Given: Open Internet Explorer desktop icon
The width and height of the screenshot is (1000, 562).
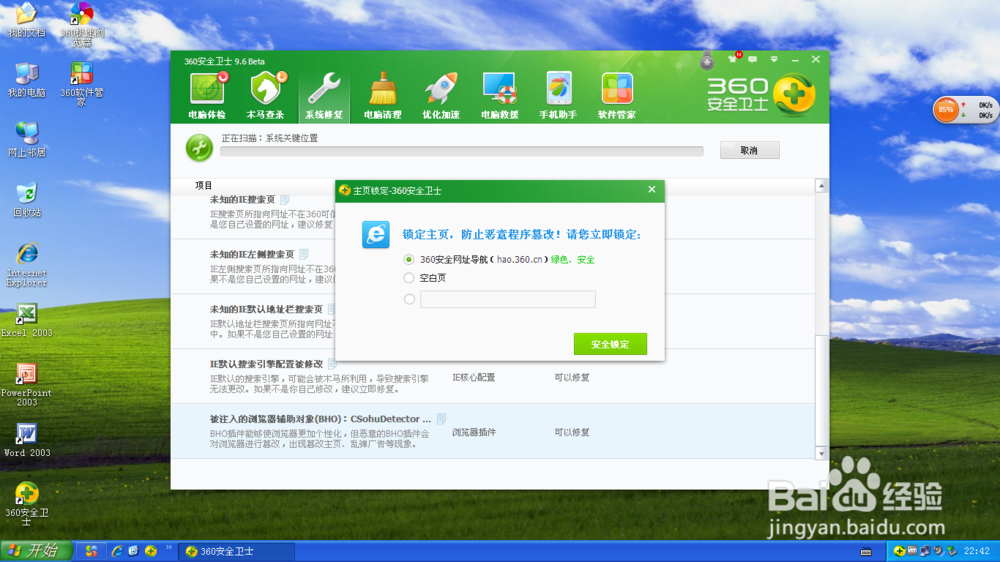Looking at the screenshot, I should pyautogui.click(x=26, y=264).
